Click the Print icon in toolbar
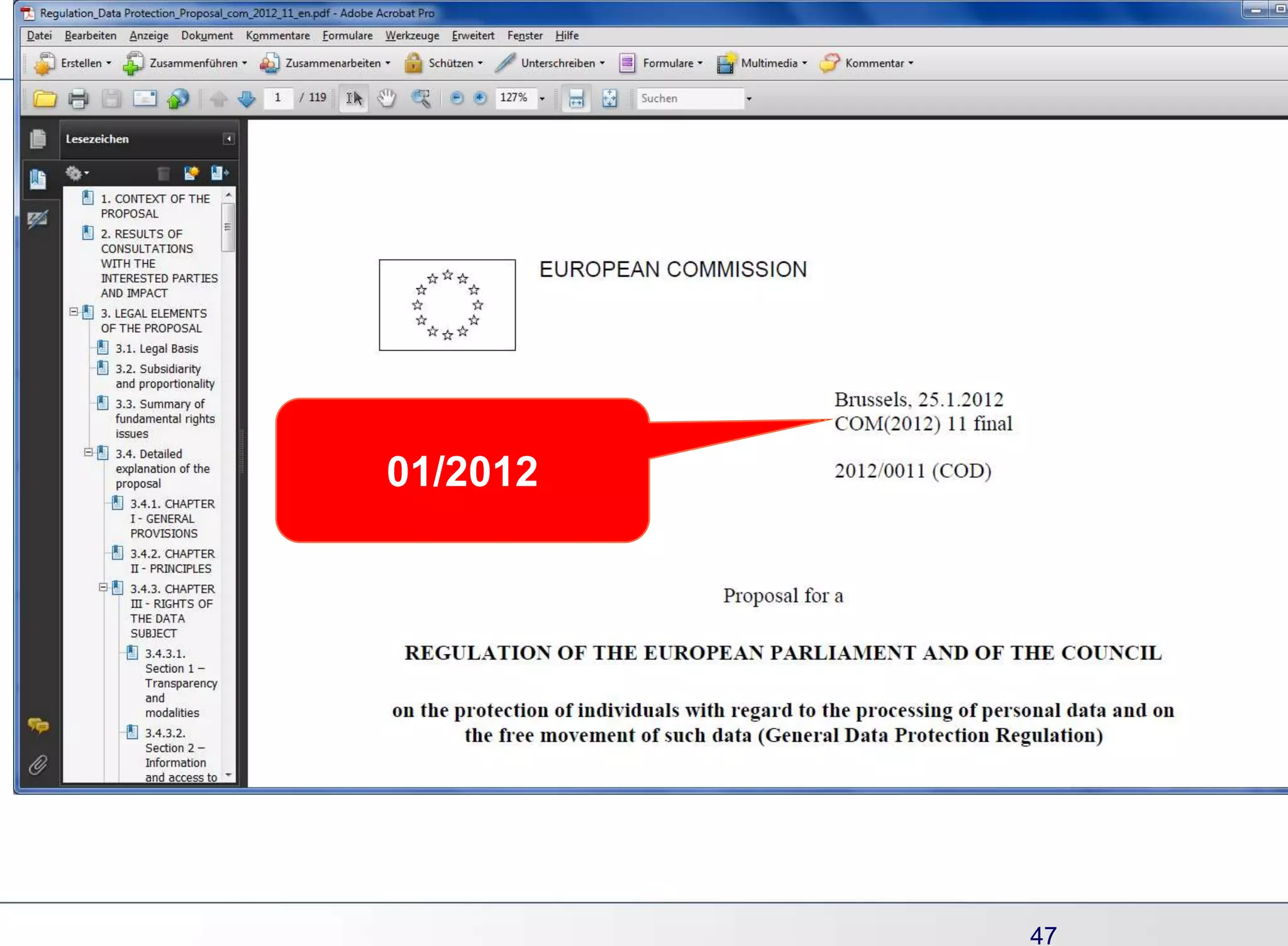This screenshot has width=1288, height=946. pyautogui.click(x=78, y=99)
